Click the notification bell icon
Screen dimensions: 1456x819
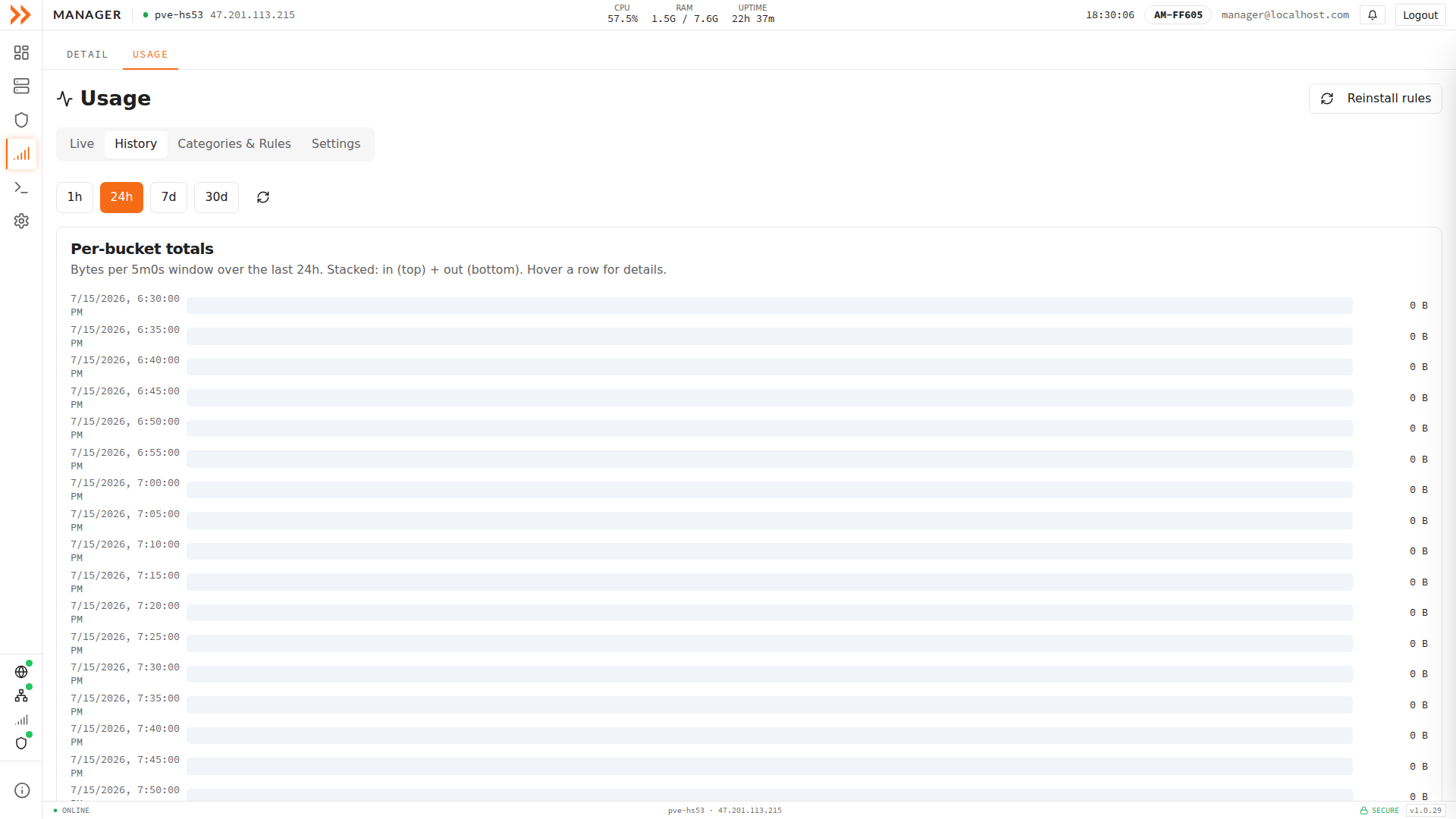1373,15
